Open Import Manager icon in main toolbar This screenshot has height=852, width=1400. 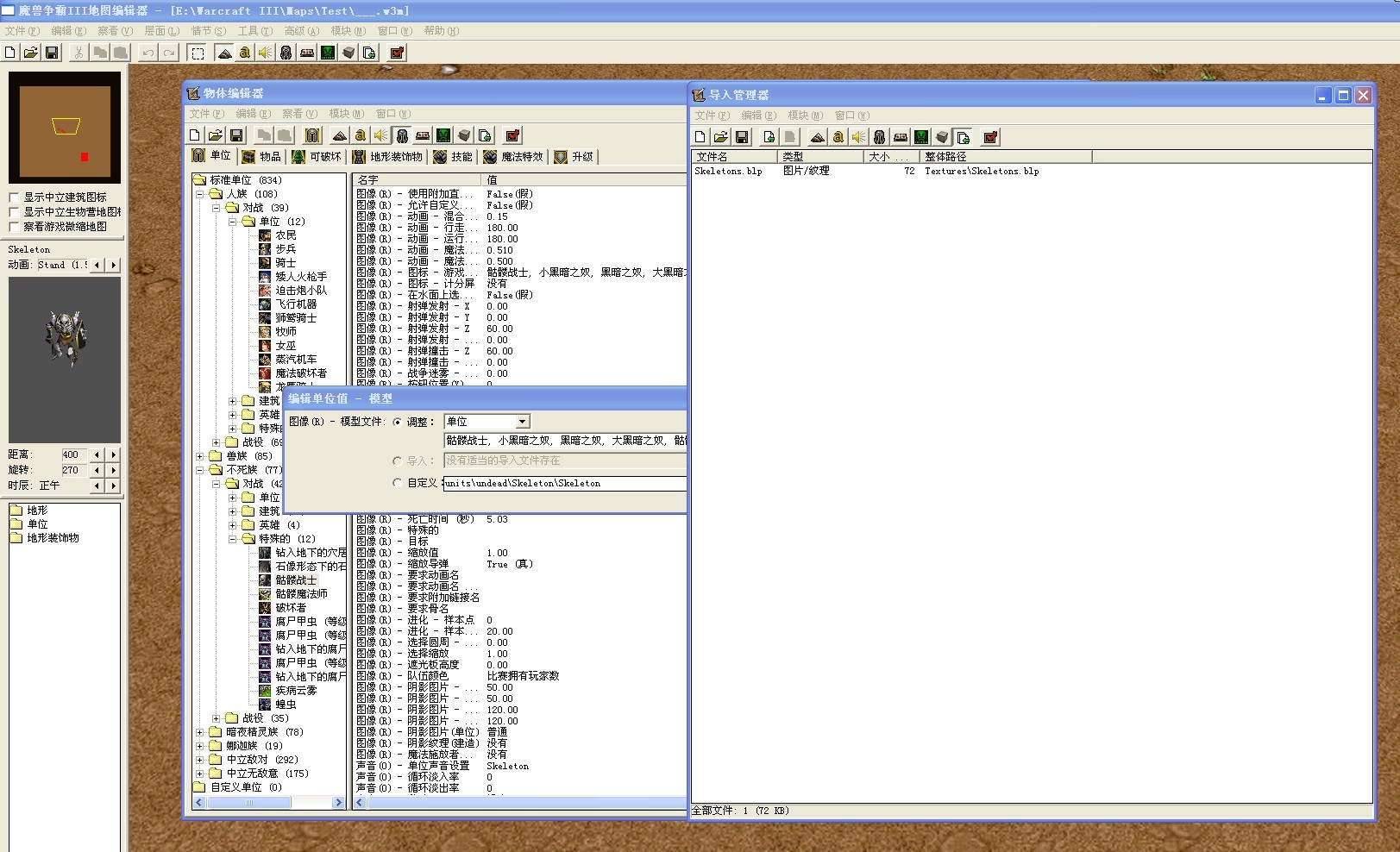tap(369, 53)
